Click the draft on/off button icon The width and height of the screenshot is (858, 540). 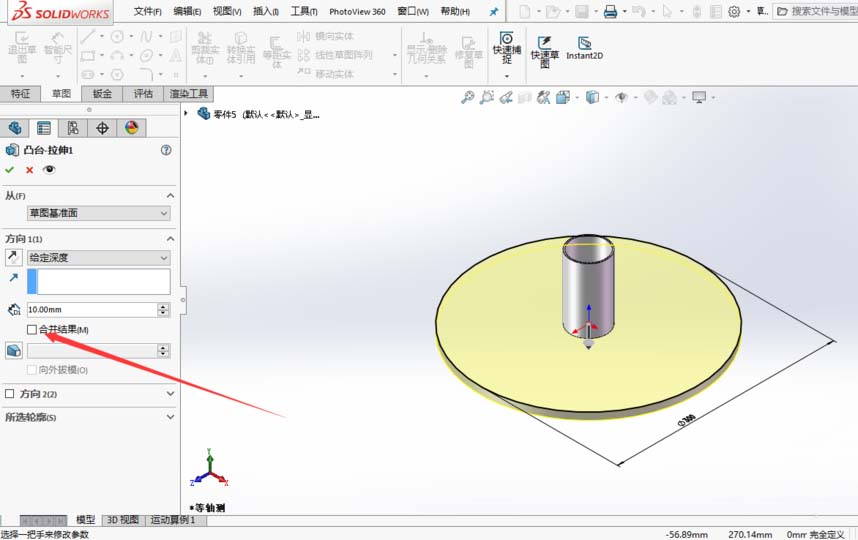click(14, 351)
